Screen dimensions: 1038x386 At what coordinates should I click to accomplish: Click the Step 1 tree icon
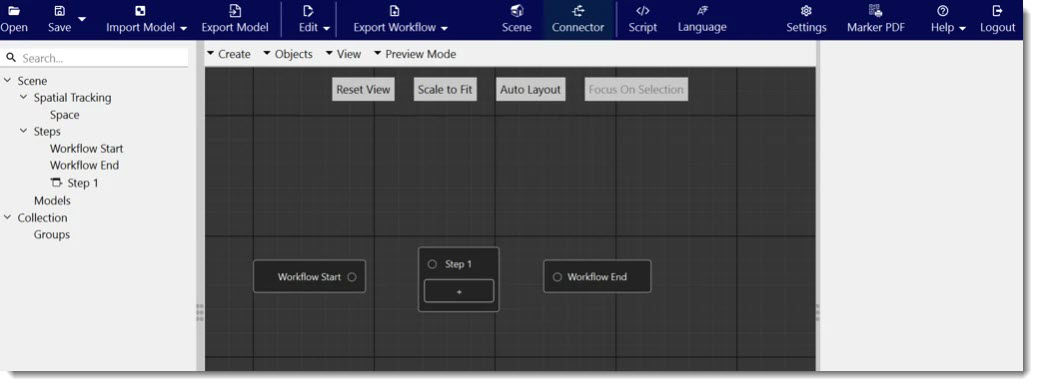coord(56,183)
